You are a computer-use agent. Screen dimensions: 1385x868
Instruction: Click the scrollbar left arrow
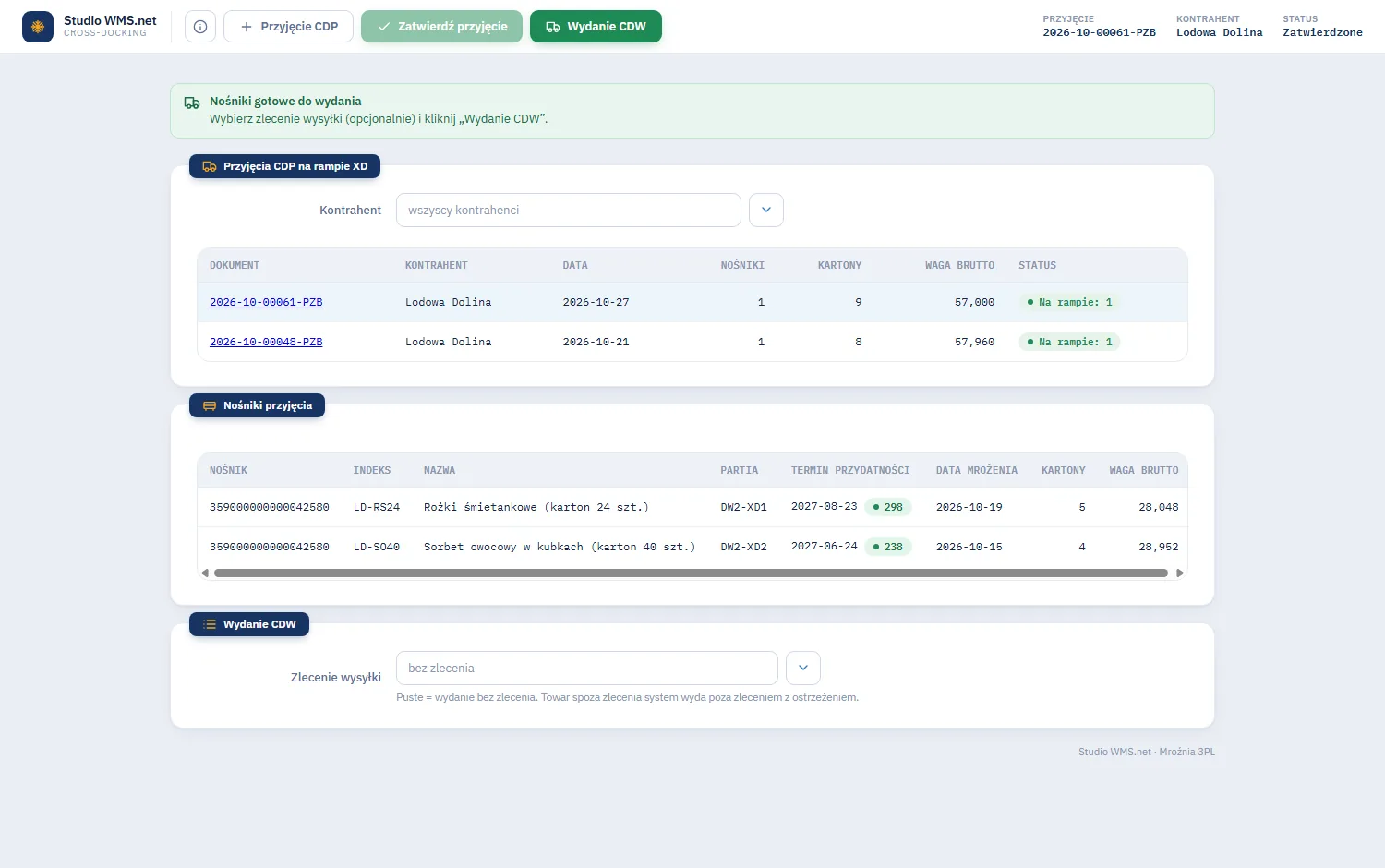(205, 573)
